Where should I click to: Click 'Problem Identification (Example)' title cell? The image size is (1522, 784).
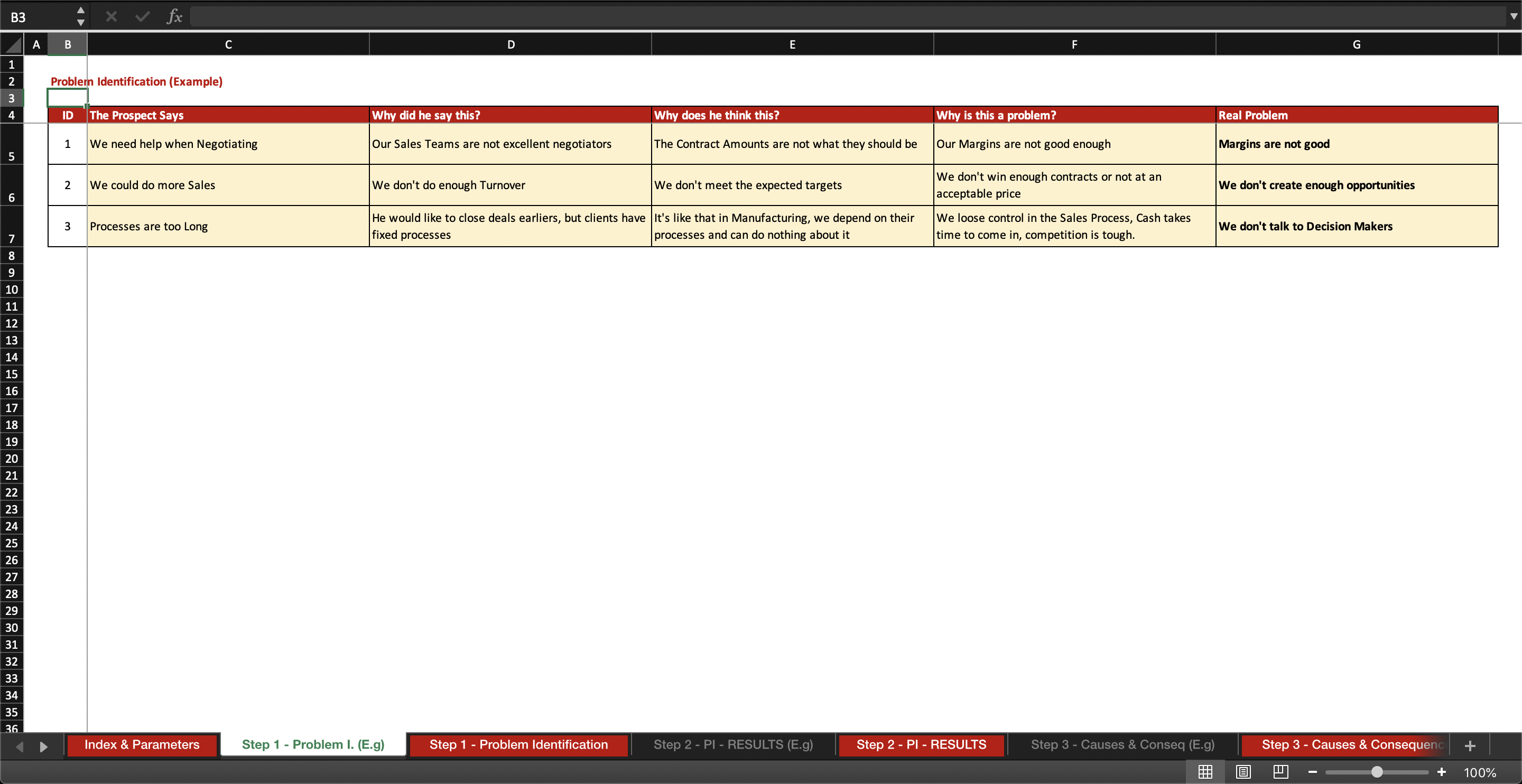click(136, 81)
